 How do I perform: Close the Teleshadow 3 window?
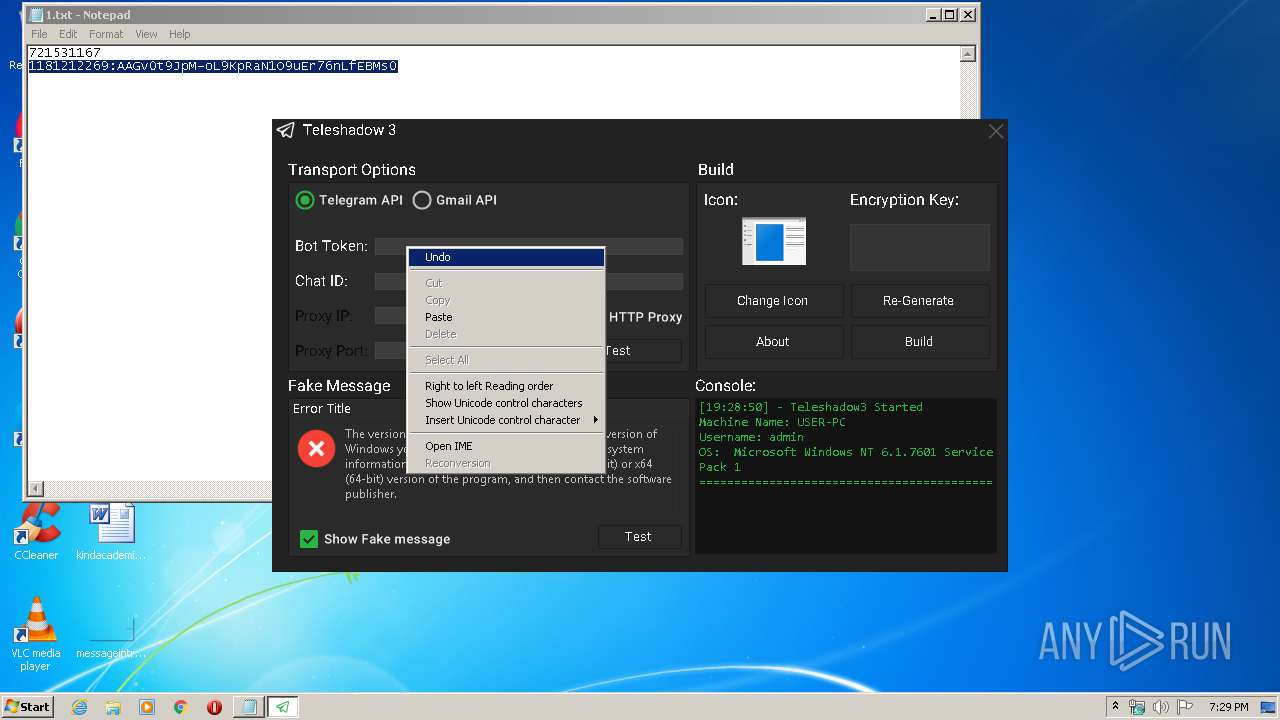[995, 131]
